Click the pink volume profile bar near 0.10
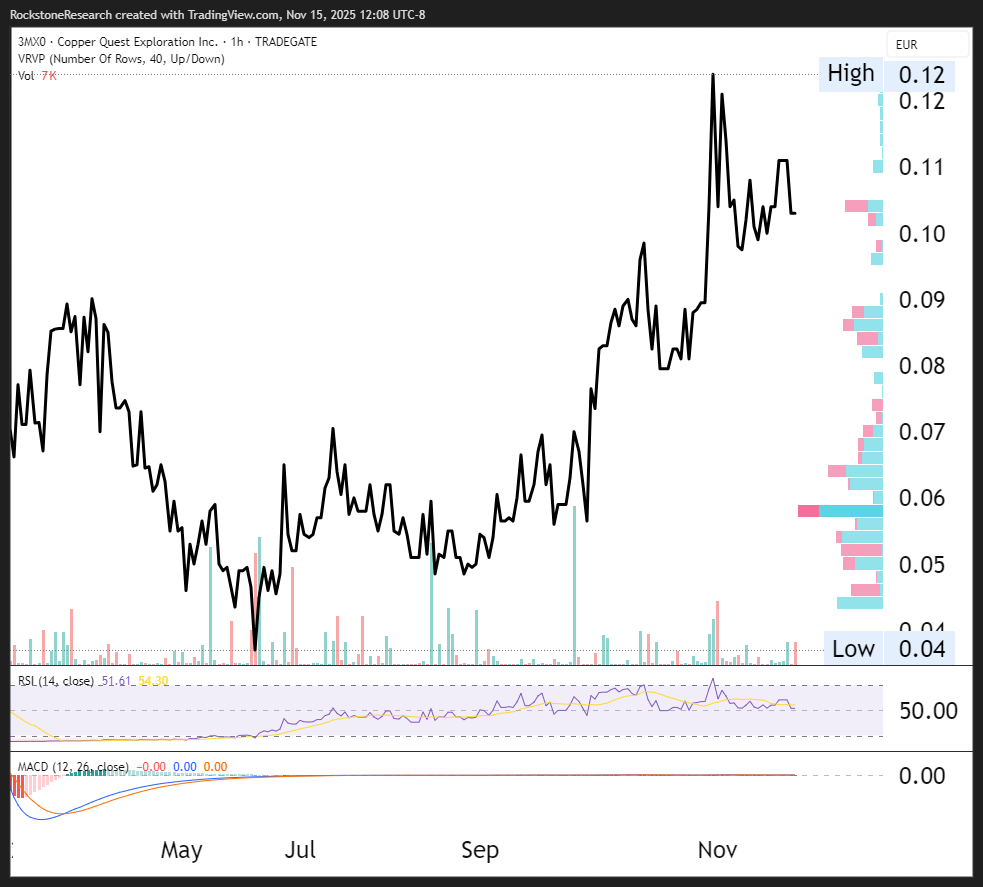983x887 pixels. (856, 206)
